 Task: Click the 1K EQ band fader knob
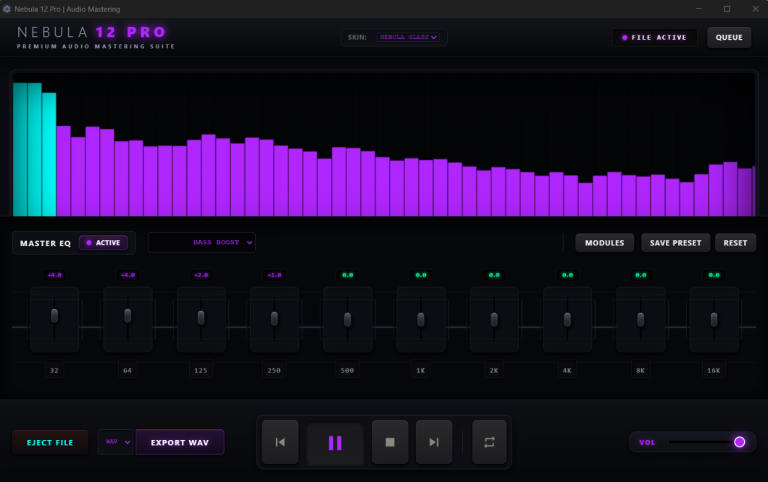tap(421, 319)
